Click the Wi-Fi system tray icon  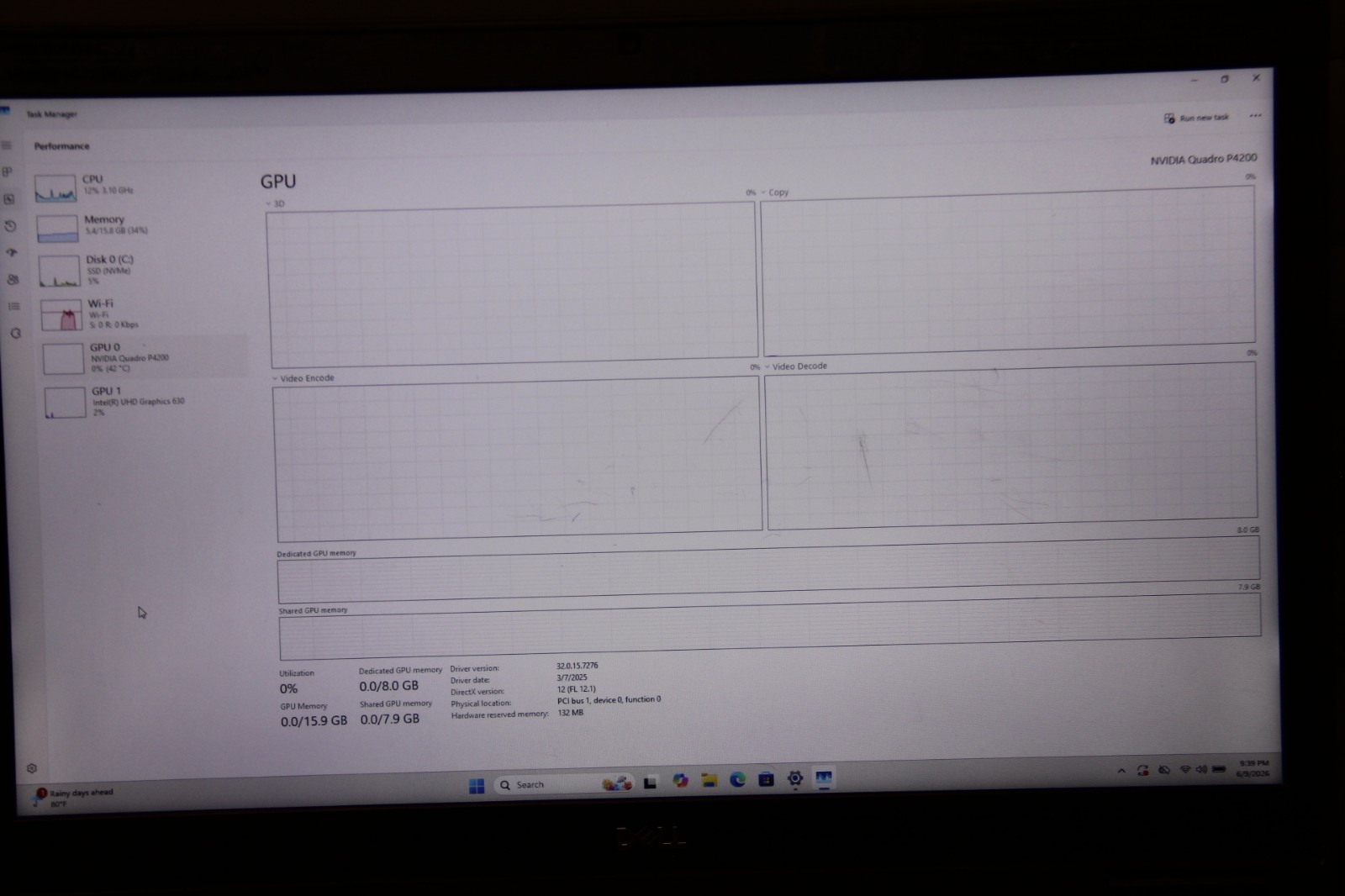[x=1184, y=769]
